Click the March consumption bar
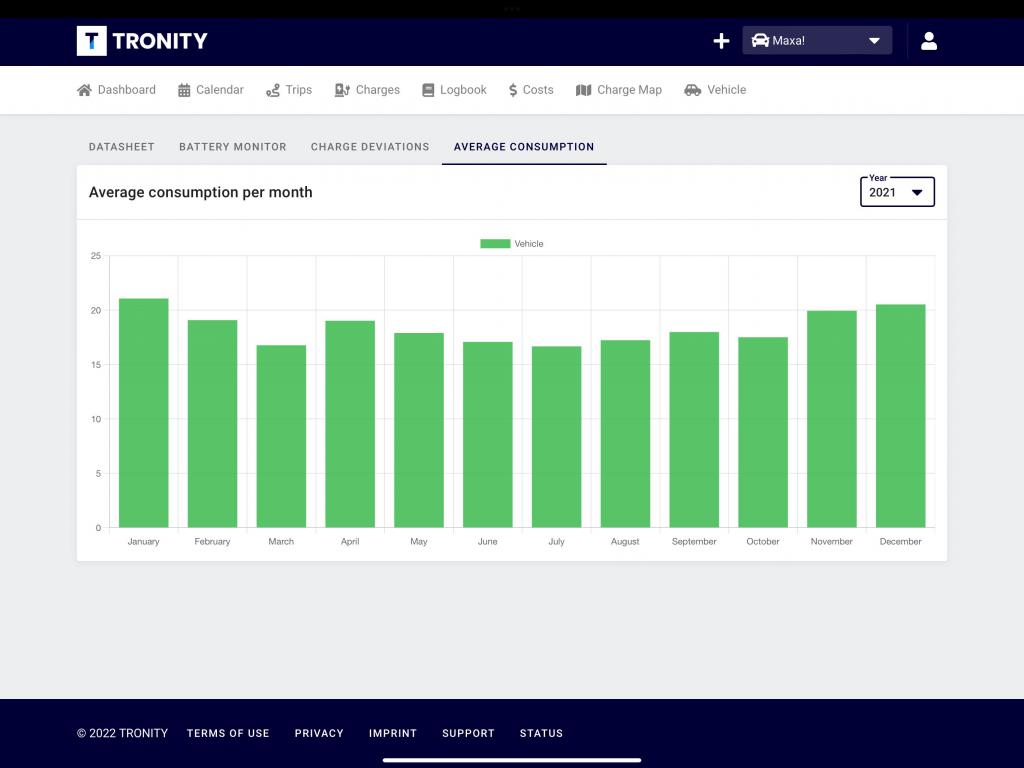 point(281,436)
